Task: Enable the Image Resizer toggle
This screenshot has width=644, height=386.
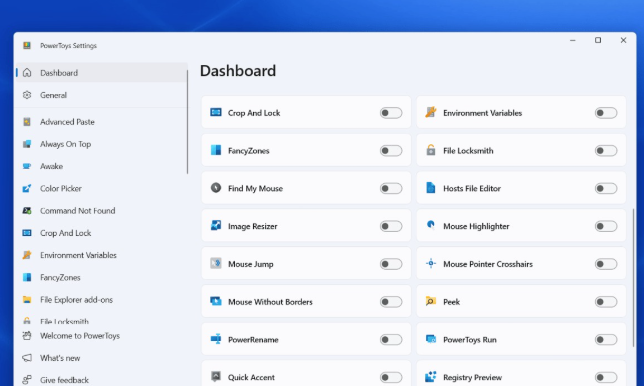Action: click(x=391, y=226)
